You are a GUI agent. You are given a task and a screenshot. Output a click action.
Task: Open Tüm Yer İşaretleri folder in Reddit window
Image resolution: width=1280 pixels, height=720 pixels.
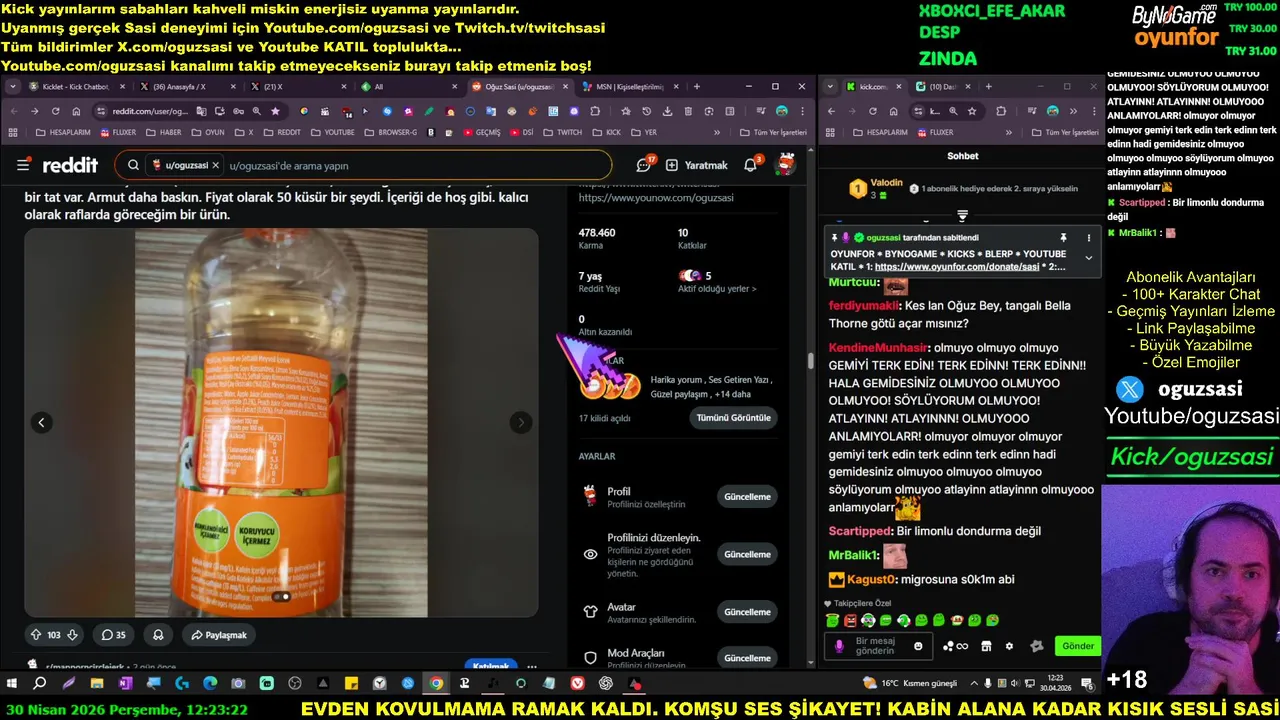(x=773, y=132)
